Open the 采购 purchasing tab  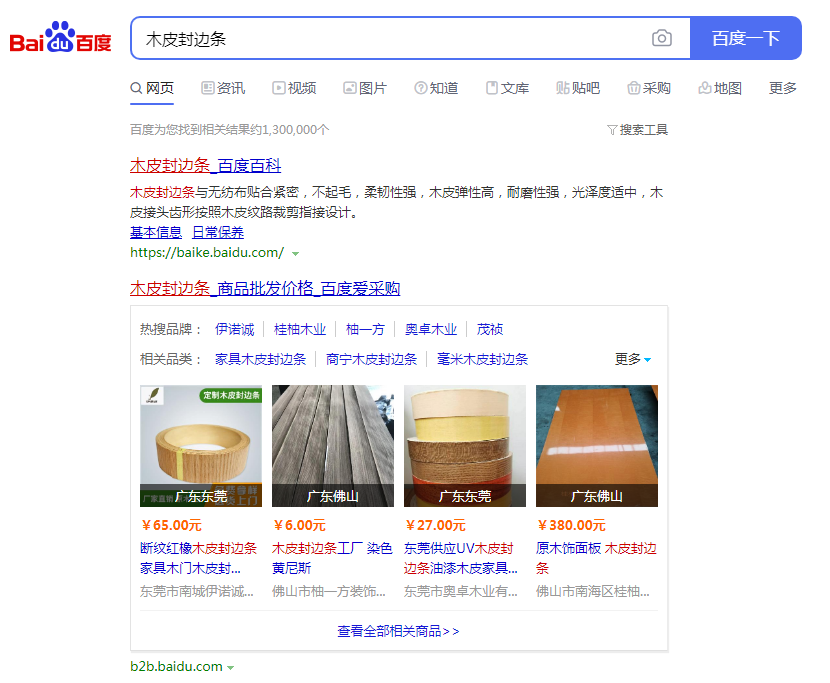tap(649, 88)
